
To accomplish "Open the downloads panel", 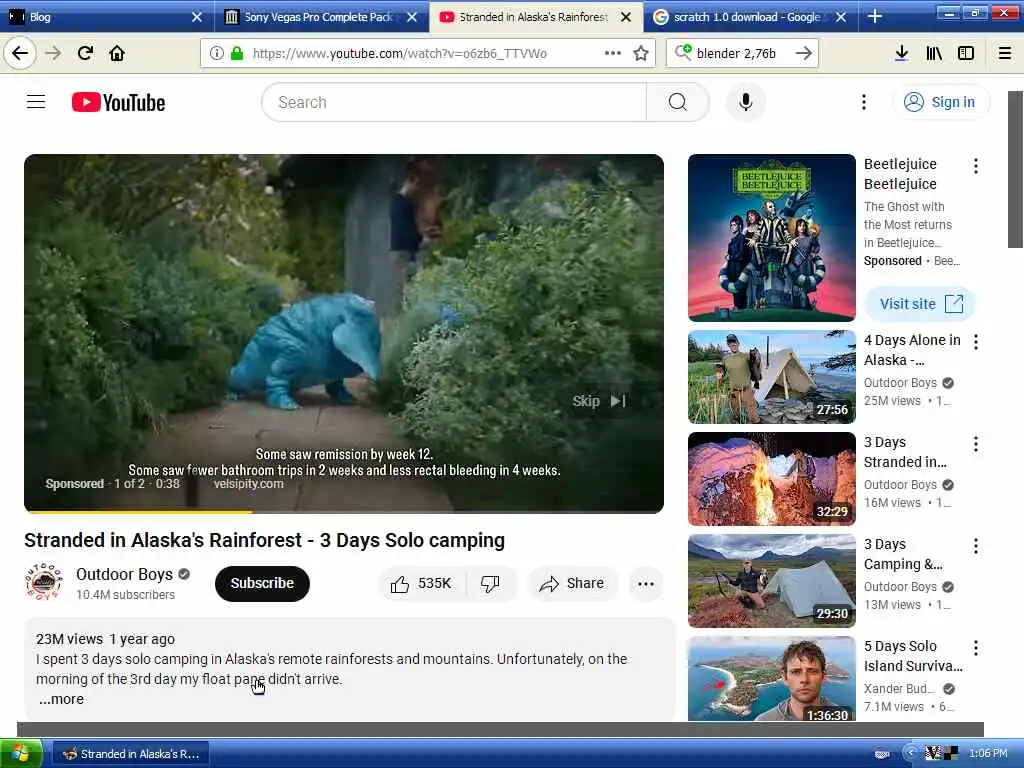I will click(x=902, y=53).
